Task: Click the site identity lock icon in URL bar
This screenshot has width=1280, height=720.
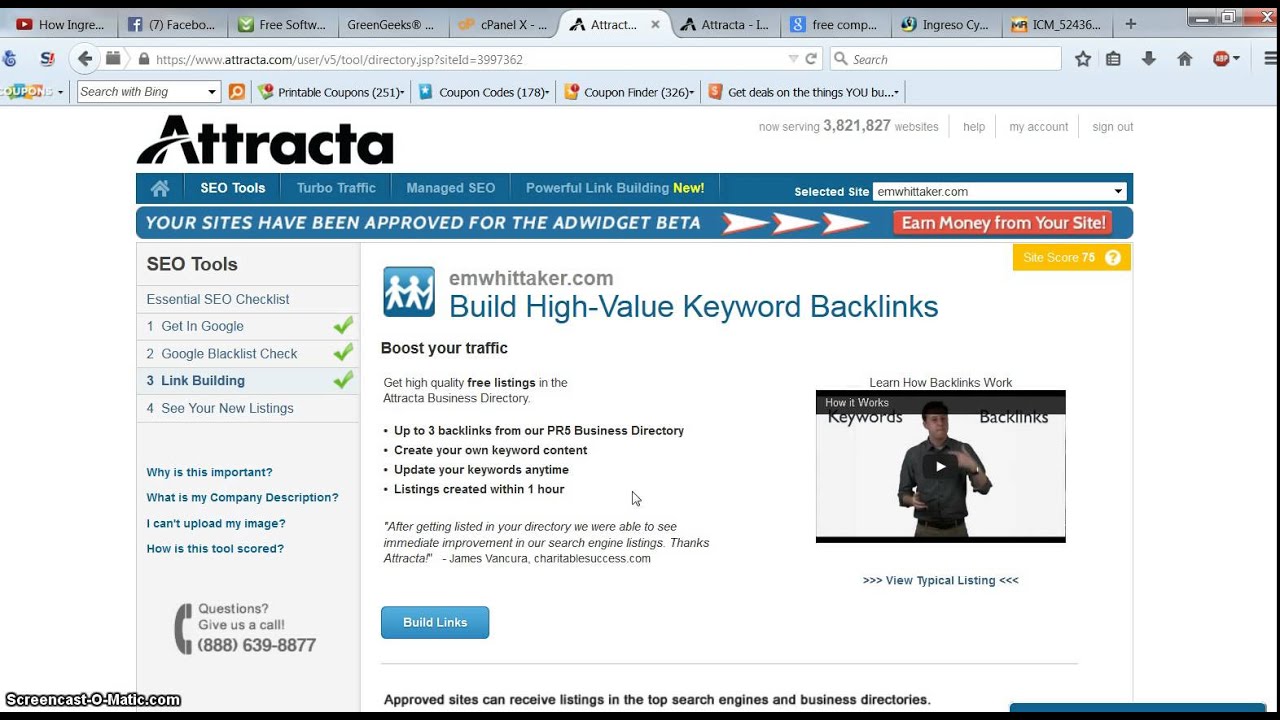Action: [144, 59]
